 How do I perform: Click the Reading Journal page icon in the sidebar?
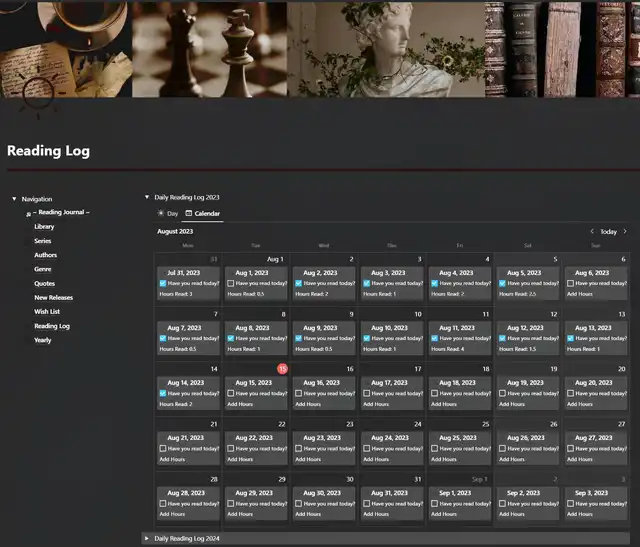pyautogui.click(x=28, y=213)
